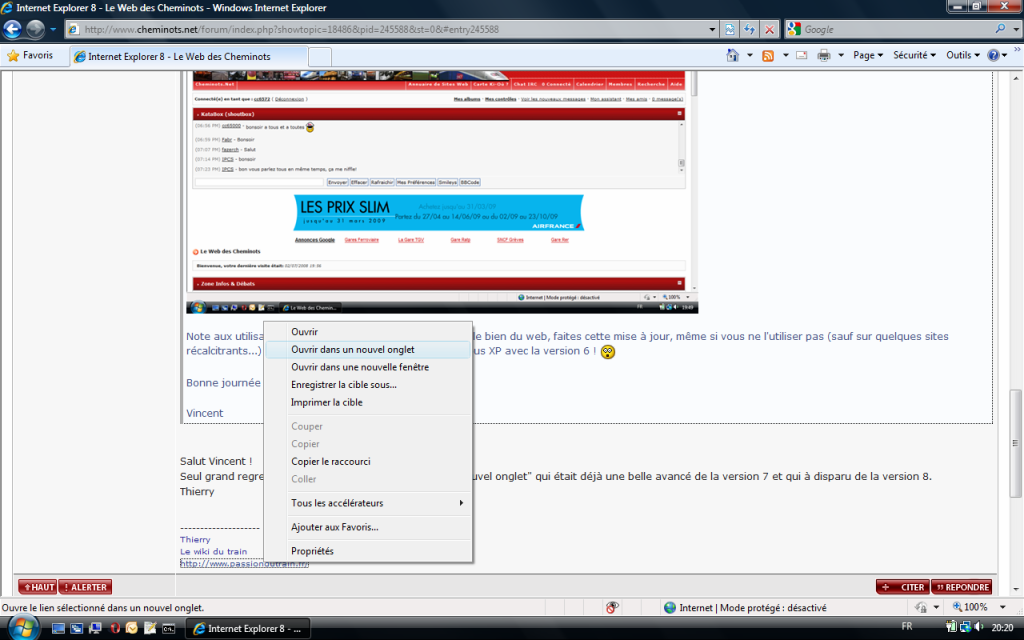The width and height of the screenshot is (1024, 640).
Task: Choose Imprimer la cible
Action: click(368, 402)
